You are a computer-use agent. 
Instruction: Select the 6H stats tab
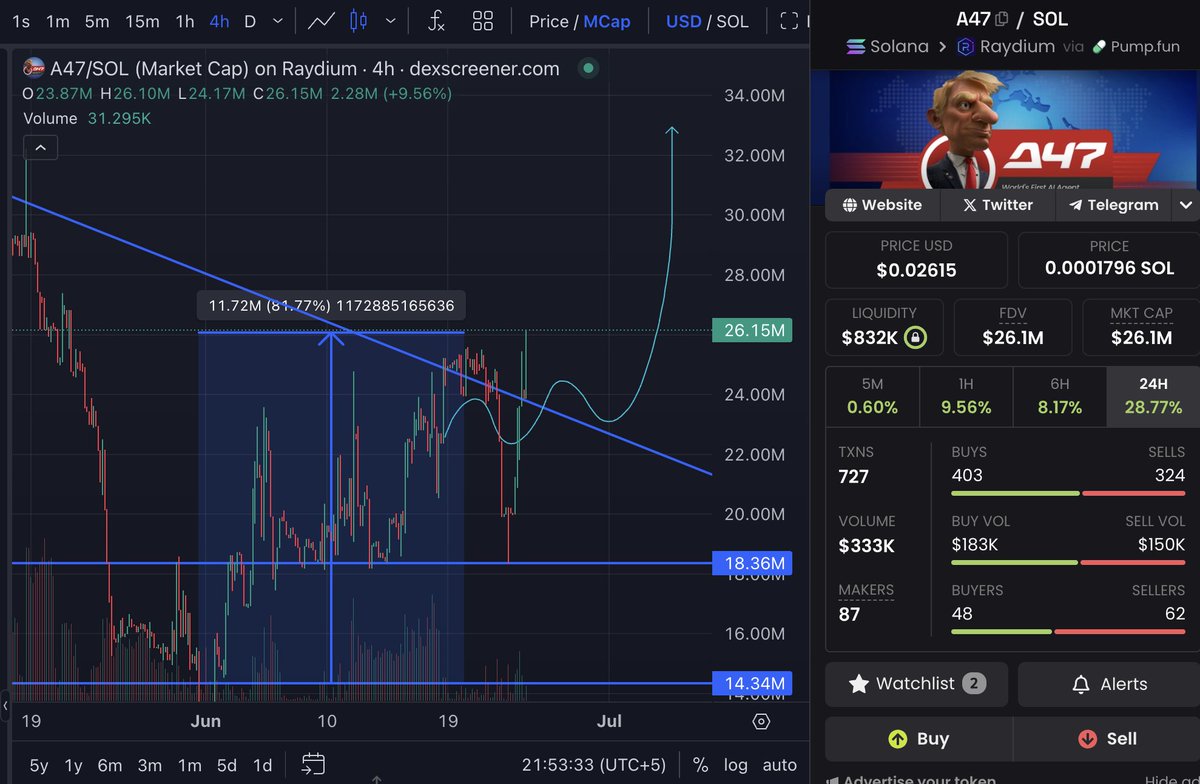tap(1060, 396)
